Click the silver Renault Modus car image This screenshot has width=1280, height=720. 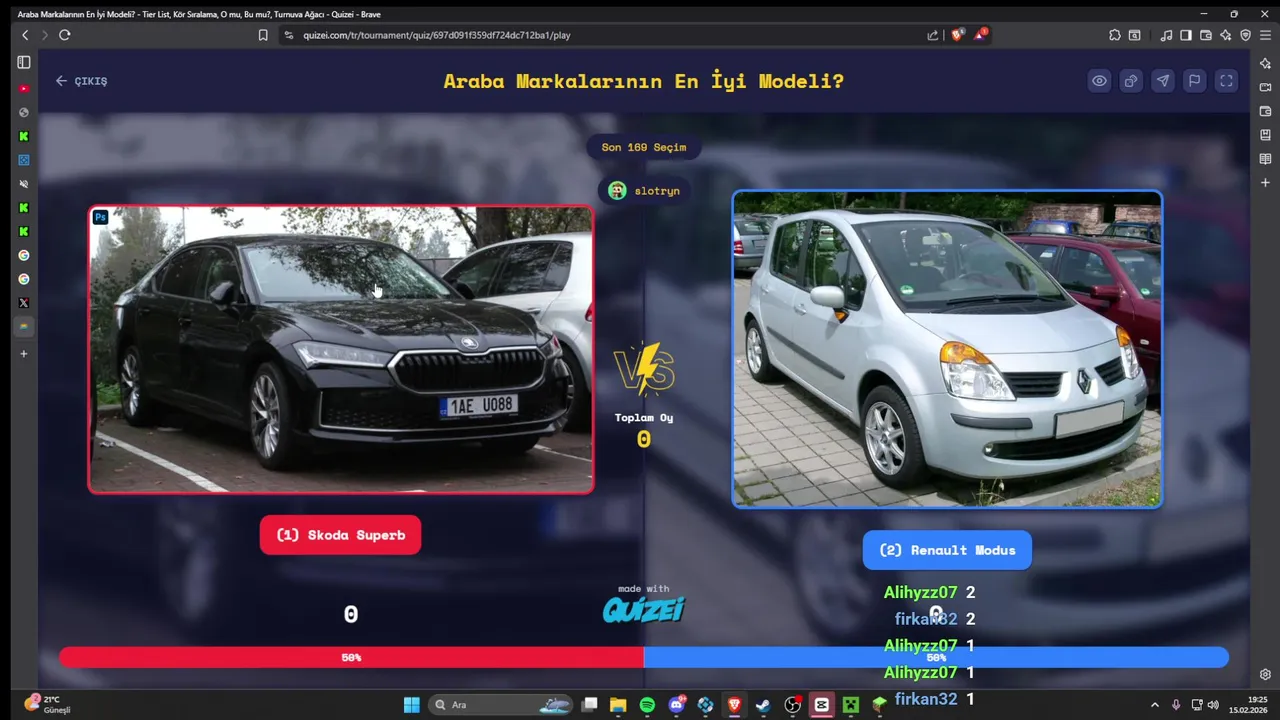947,349
